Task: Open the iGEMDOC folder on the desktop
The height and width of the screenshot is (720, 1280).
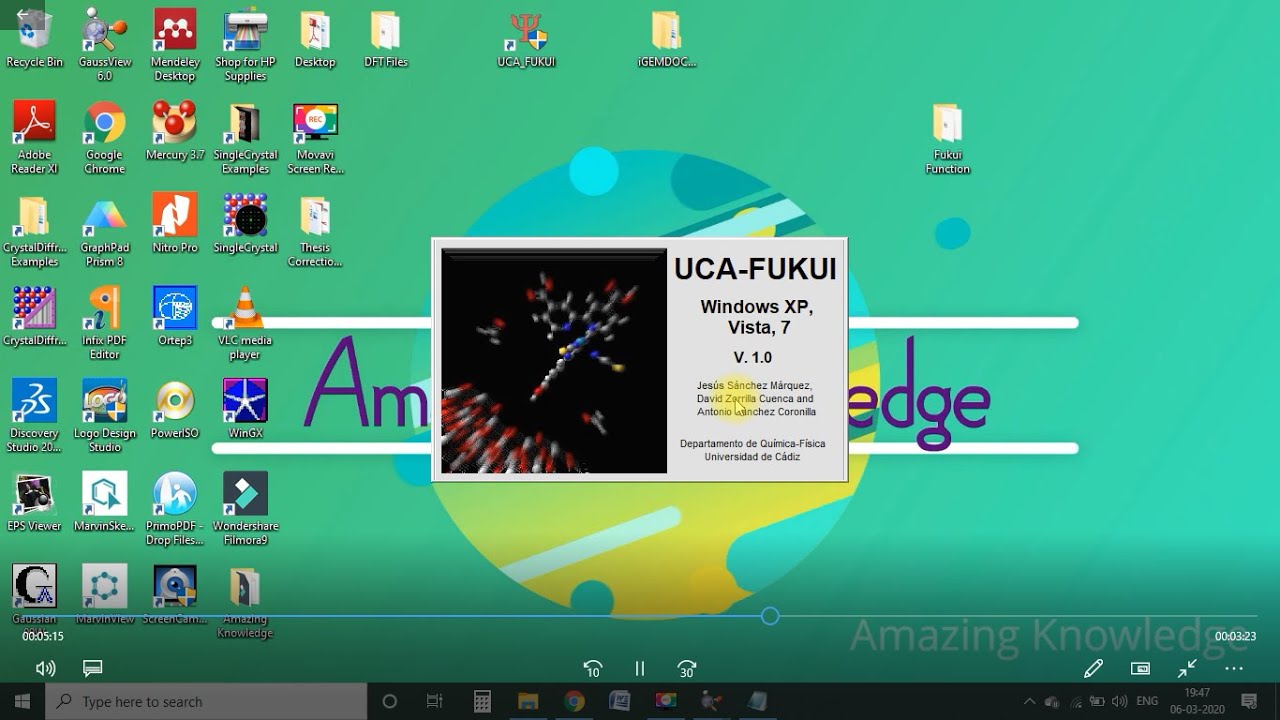Action: pyautogui.click(x=666, y=38)
